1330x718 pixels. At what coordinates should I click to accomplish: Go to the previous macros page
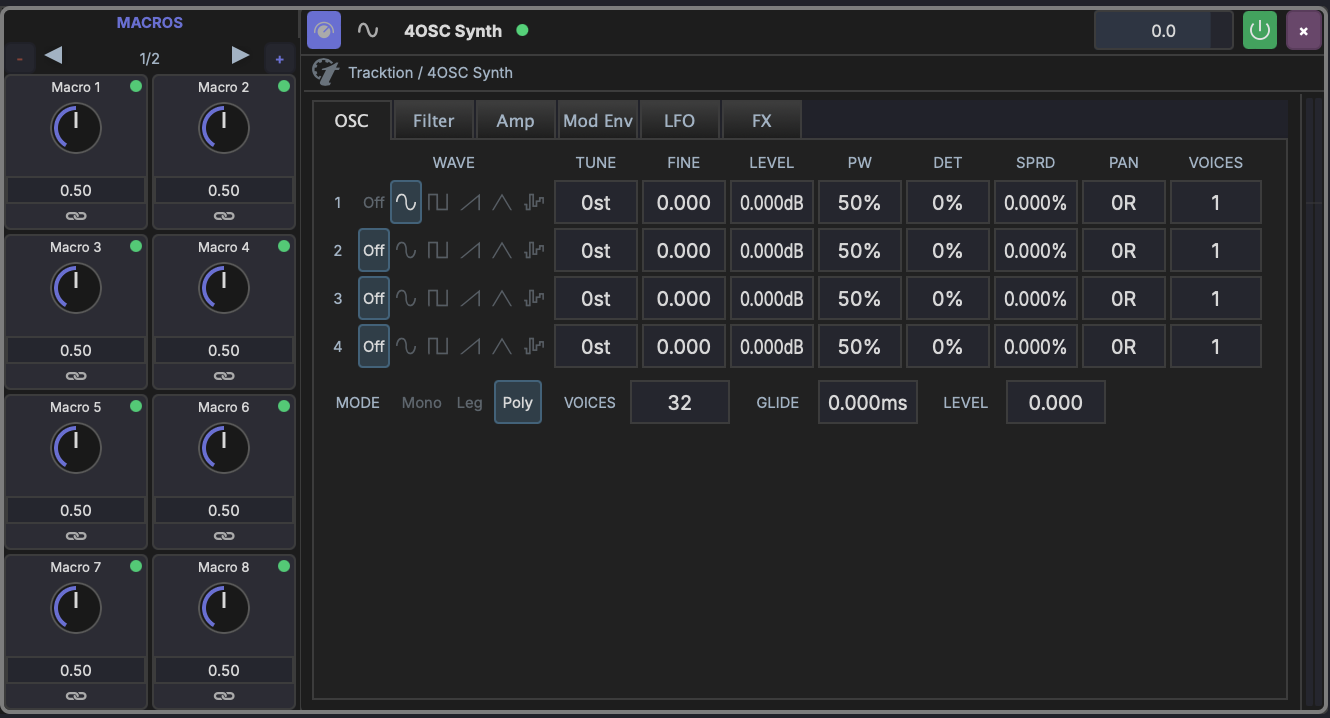53,56
